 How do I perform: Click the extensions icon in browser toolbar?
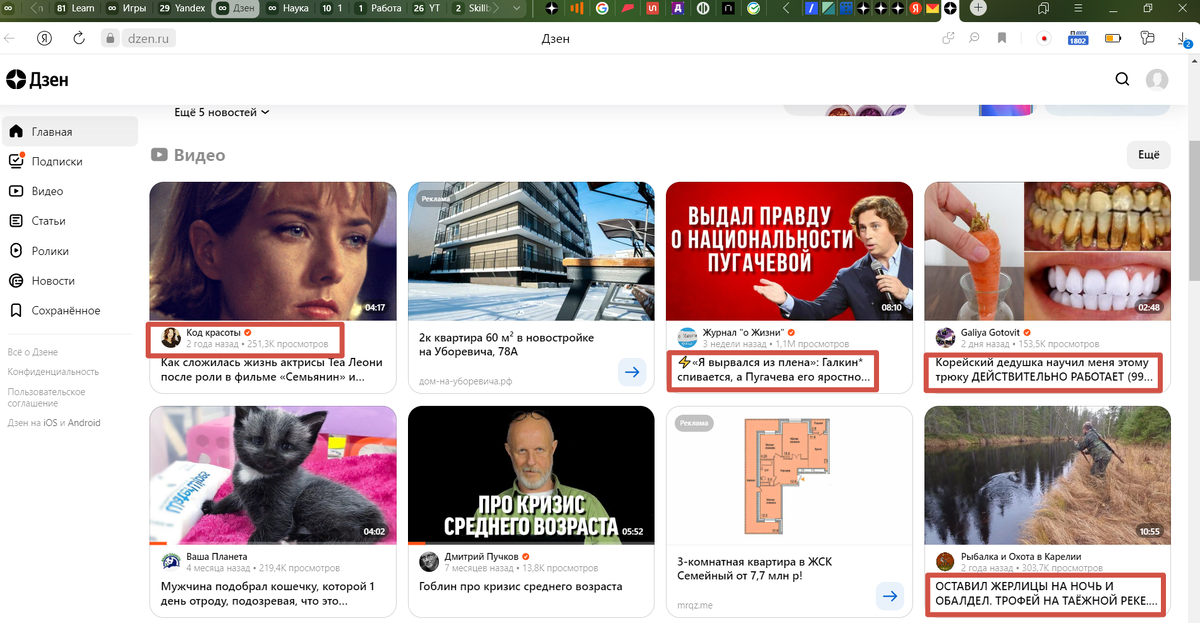[x=1148, y=39]
